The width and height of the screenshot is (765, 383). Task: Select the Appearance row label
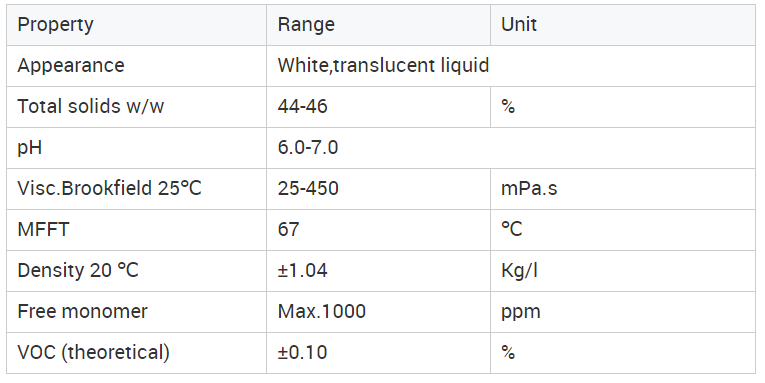(71, 66)
